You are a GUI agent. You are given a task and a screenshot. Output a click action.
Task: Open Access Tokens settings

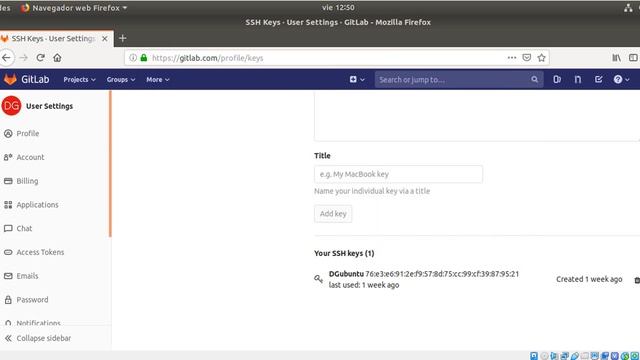coord(40,252)
